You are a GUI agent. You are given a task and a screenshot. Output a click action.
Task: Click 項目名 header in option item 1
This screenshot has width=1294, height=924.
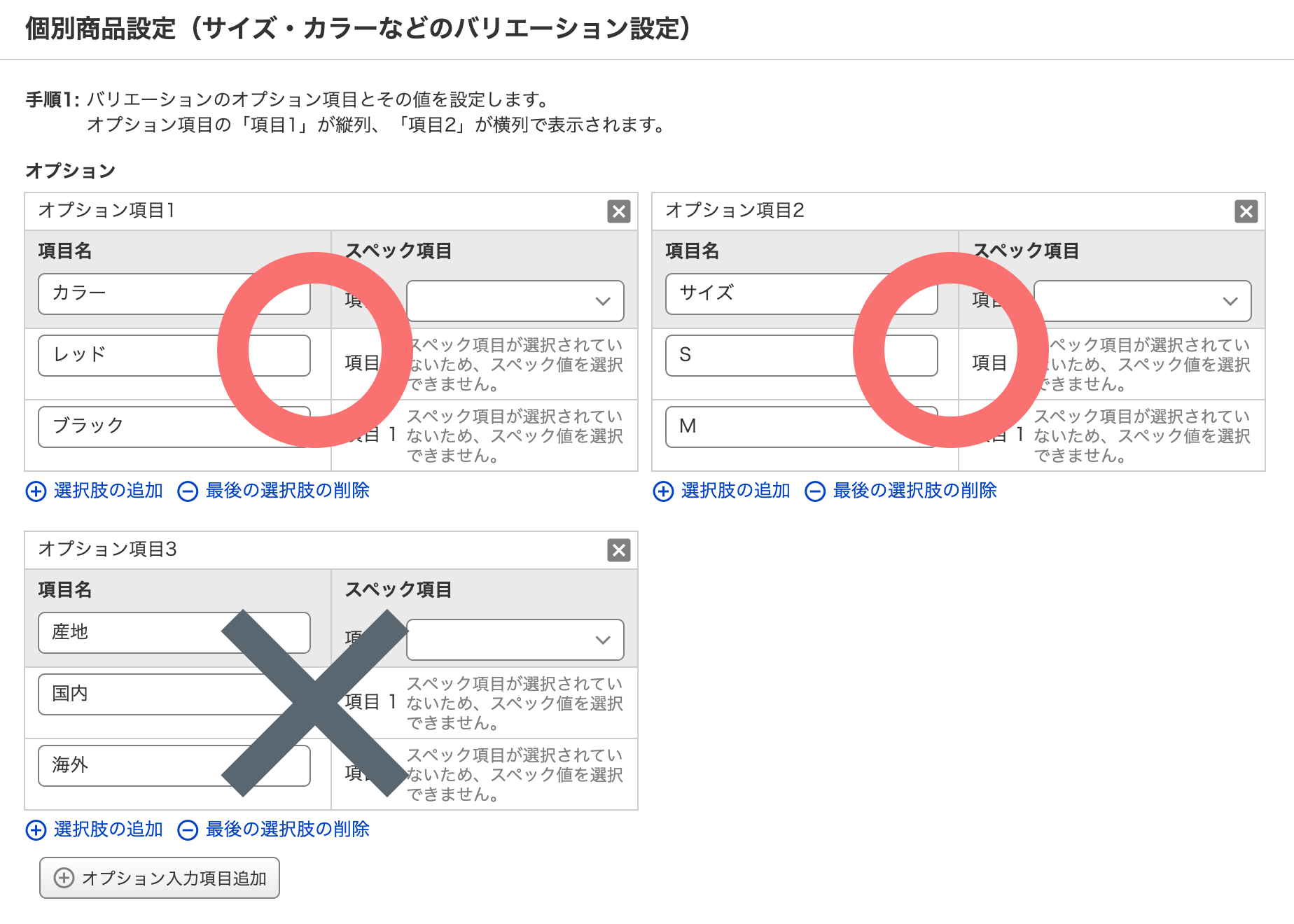[x=65, y=251]
